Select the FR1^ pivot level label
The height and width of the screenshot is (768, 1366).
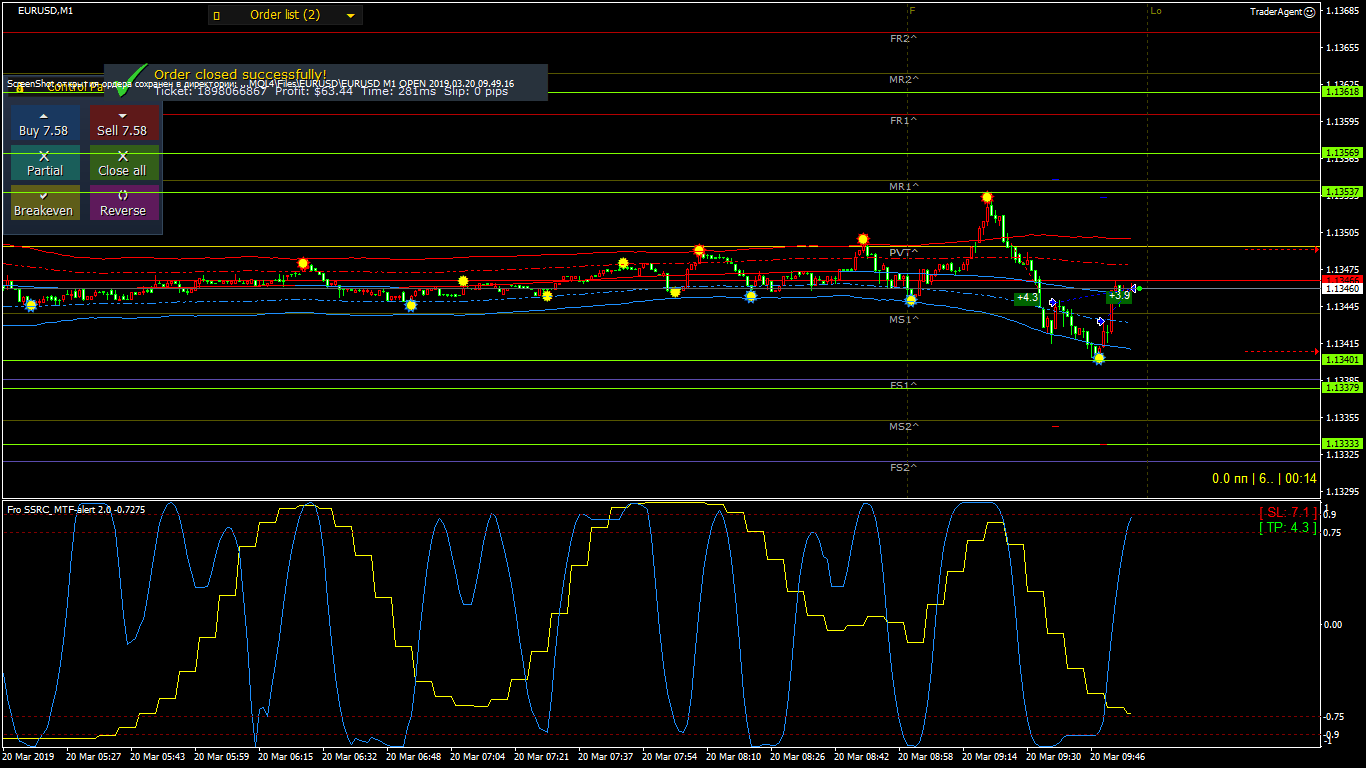(x=904, y=120)
